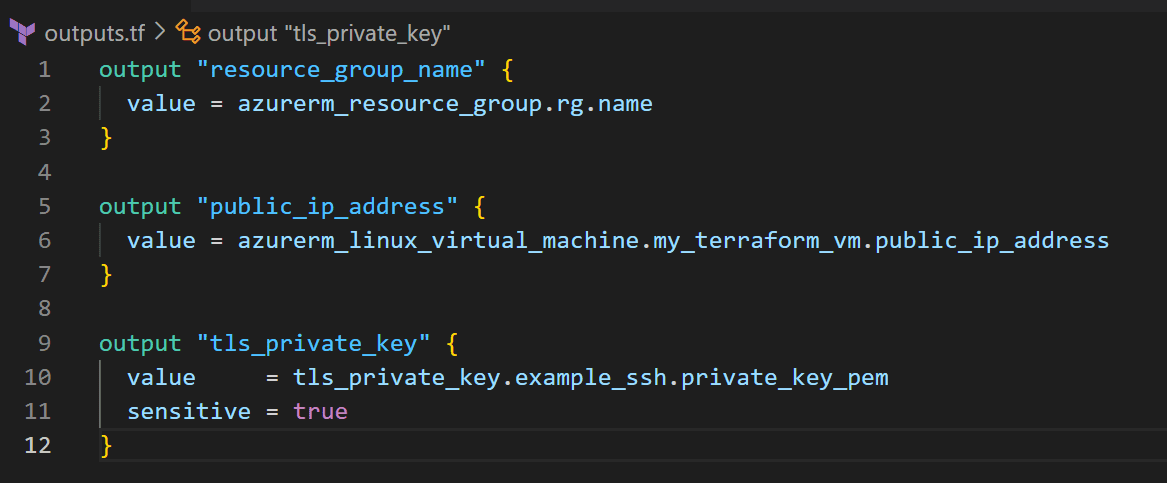Open outputs.tf breadcrumb item
The image size is (1167, 483).
tap(95, 33)
